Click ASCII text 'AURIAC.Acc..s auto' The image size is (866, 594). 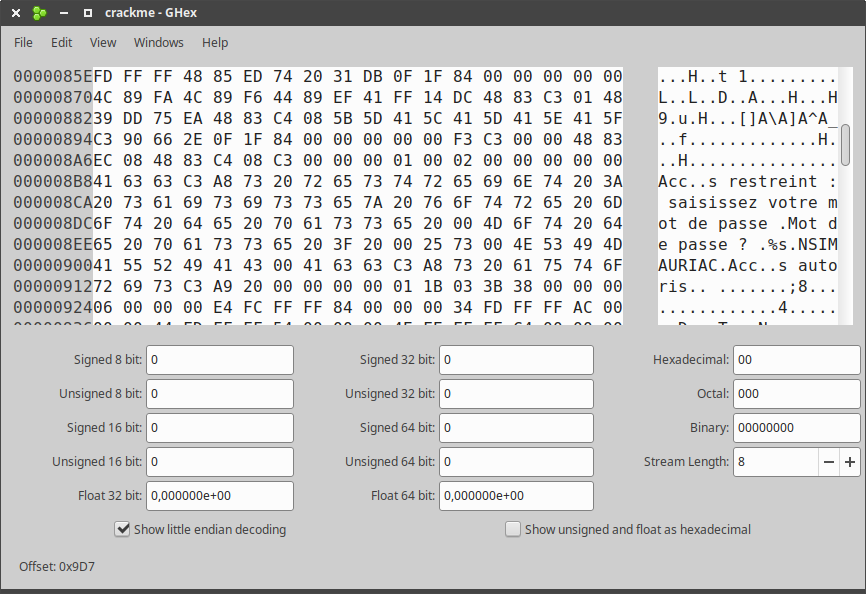pyautogui.click(x=747, y=266)
